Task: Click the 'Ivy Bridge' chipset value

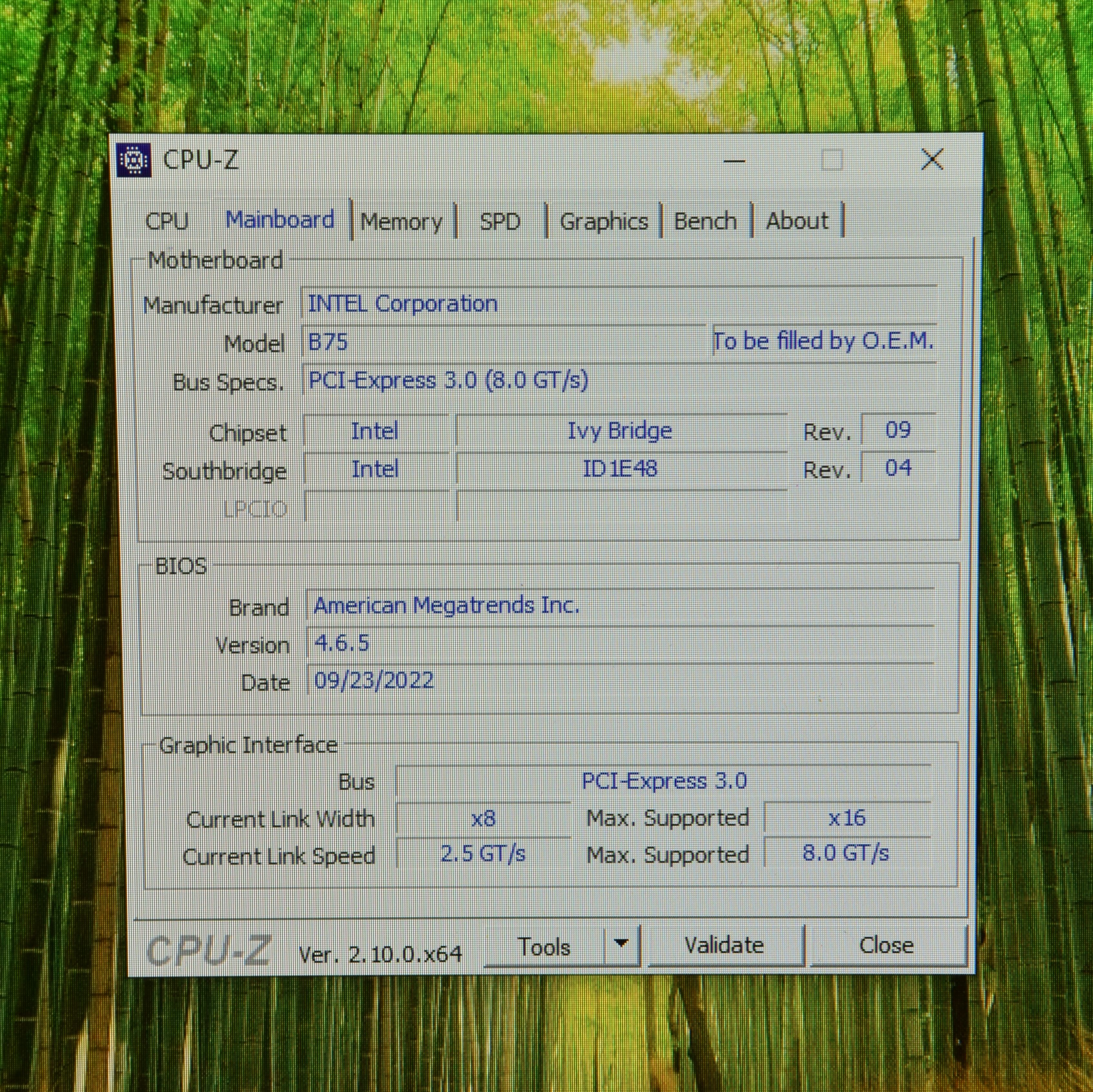Action: [621, 431]
